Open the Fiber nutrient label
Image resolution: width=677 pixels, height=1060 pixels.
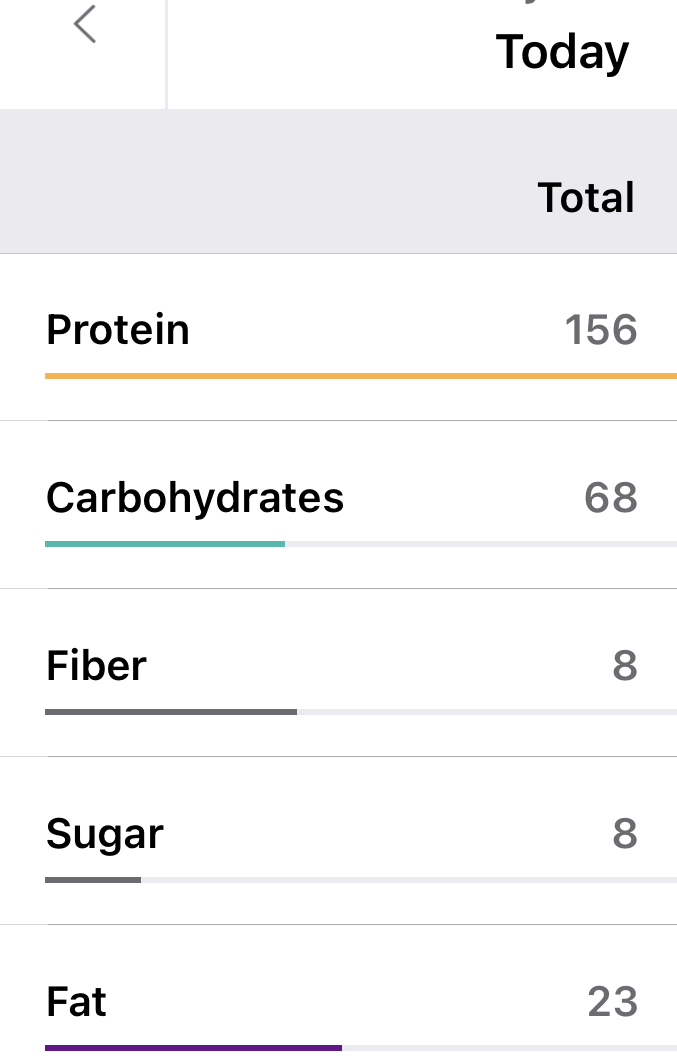[96, 666]
